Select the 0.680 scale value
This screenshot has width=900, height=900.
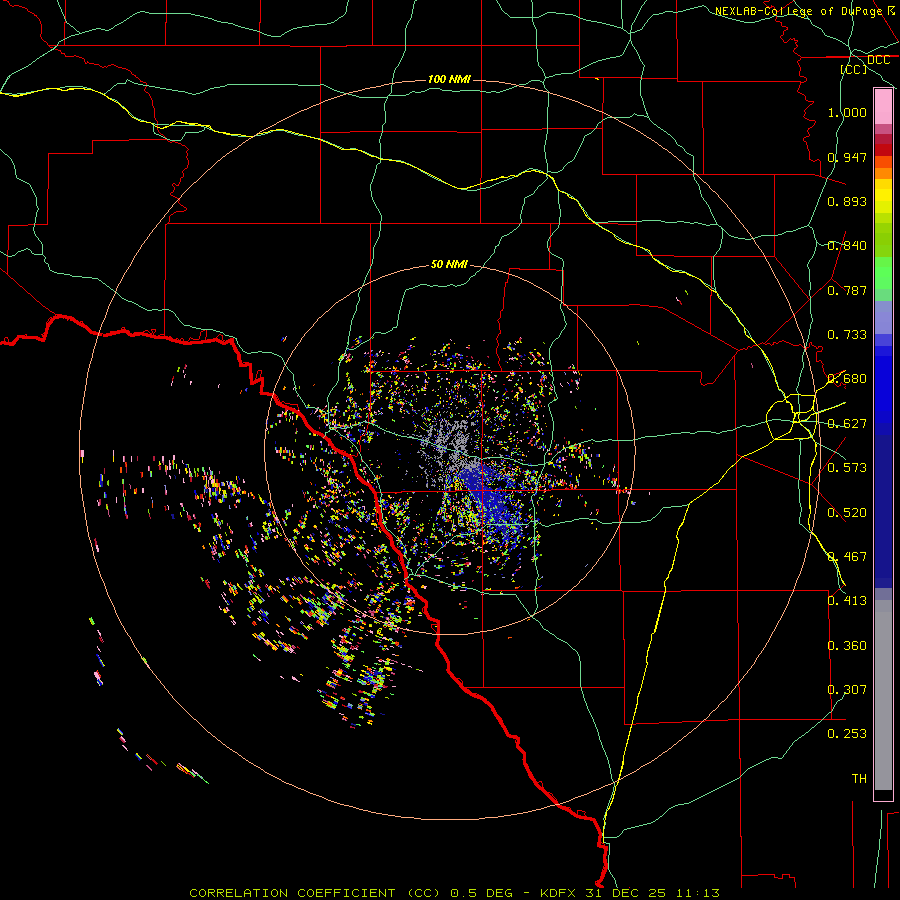[847, 379]
